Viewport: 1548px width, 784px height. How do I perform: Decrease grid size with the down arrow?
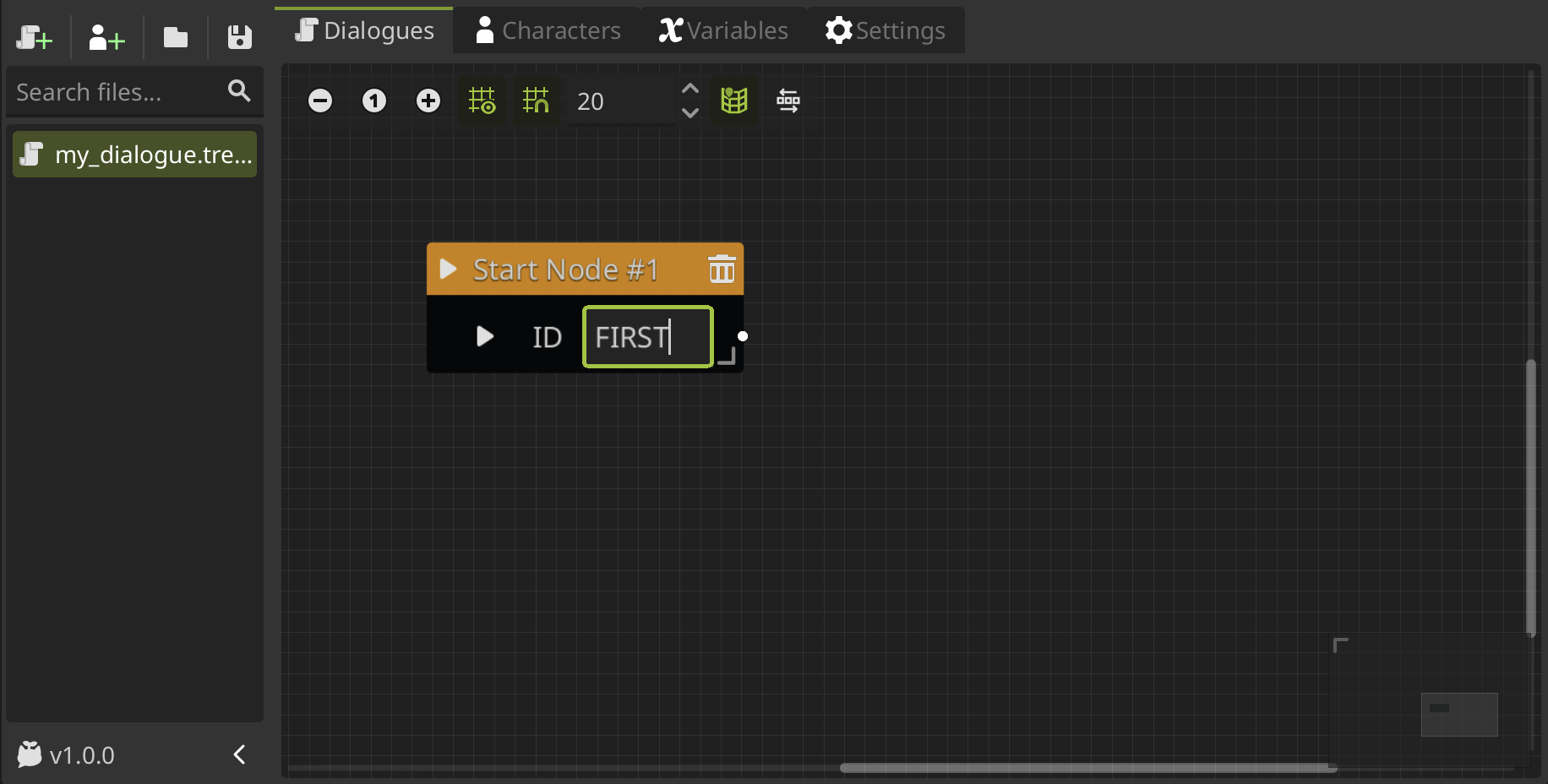[x=690, y=113]
